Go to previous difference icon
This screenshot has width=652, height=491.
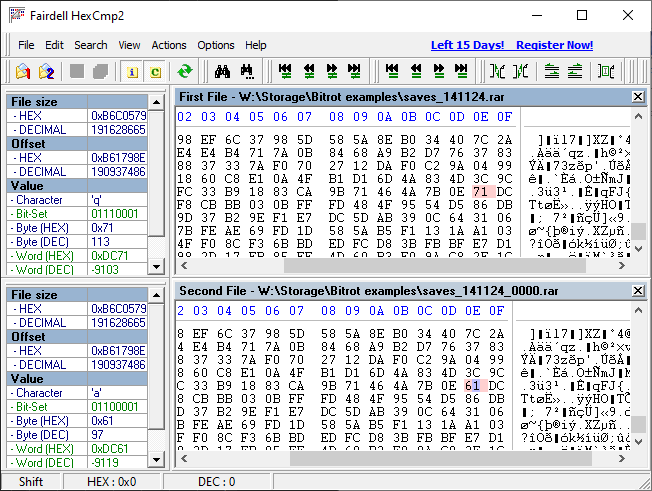click(309, 71)
